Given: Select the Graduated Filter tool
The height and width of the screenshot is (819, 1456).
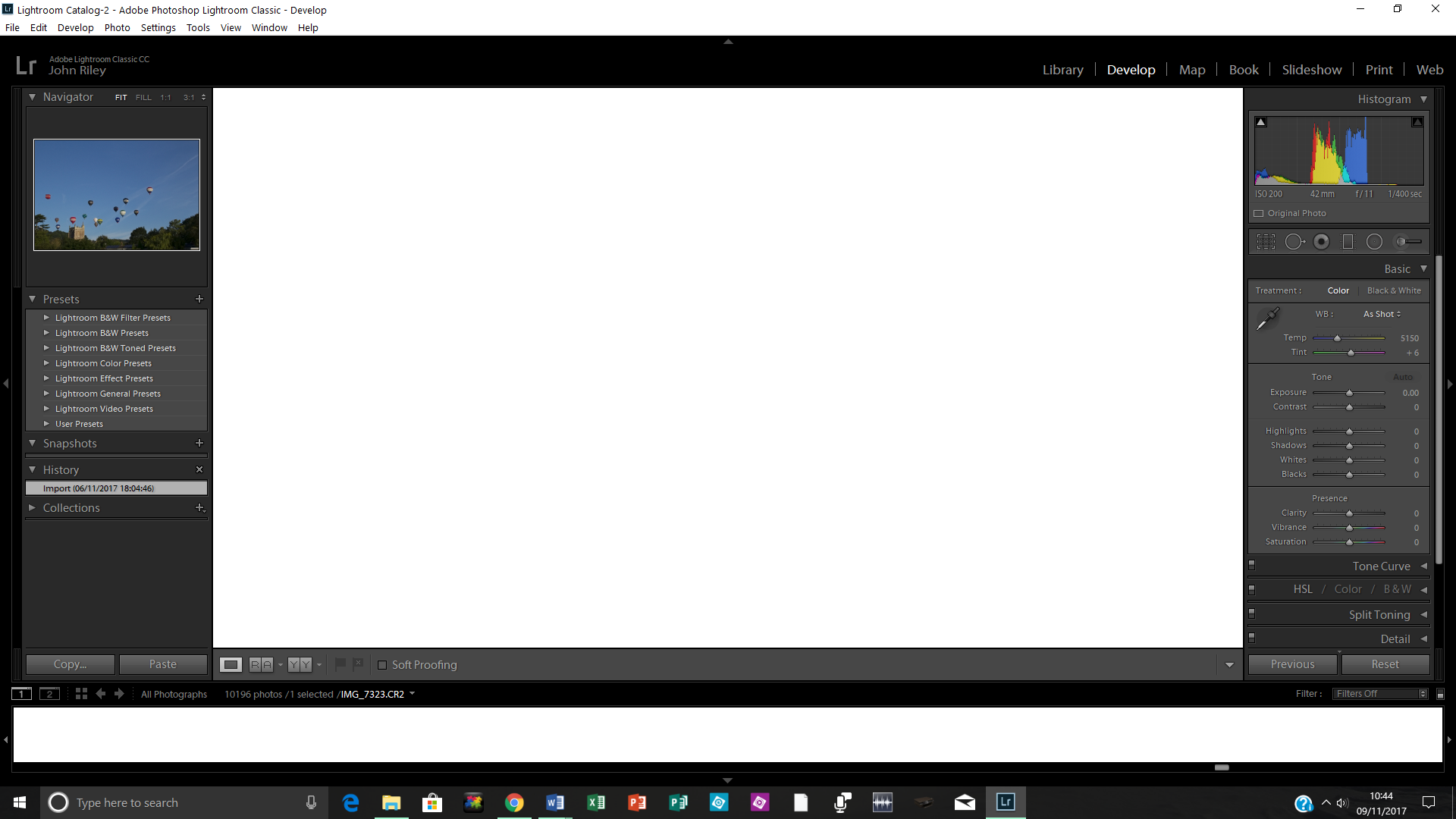Looking at the screenshot, I should point(1348,242).
